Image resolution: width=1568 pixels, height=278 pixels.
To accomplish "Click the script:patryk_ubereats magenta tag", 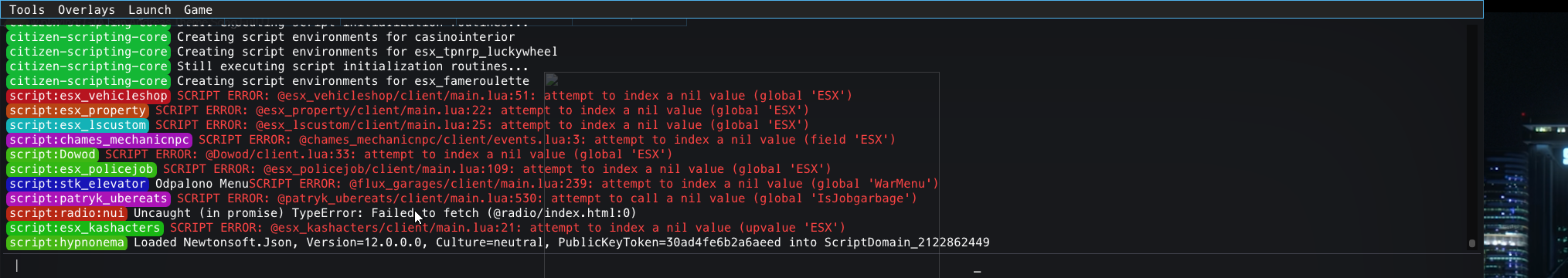I will point(88,198).
